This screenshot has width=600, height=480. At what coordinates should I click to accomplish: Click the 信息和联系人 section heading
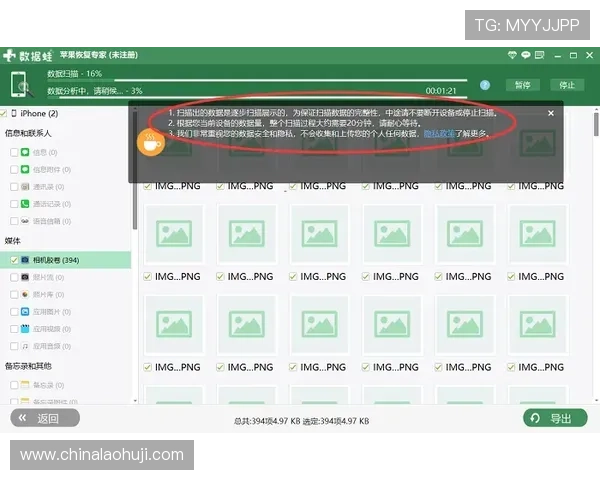tap(28, 133)
